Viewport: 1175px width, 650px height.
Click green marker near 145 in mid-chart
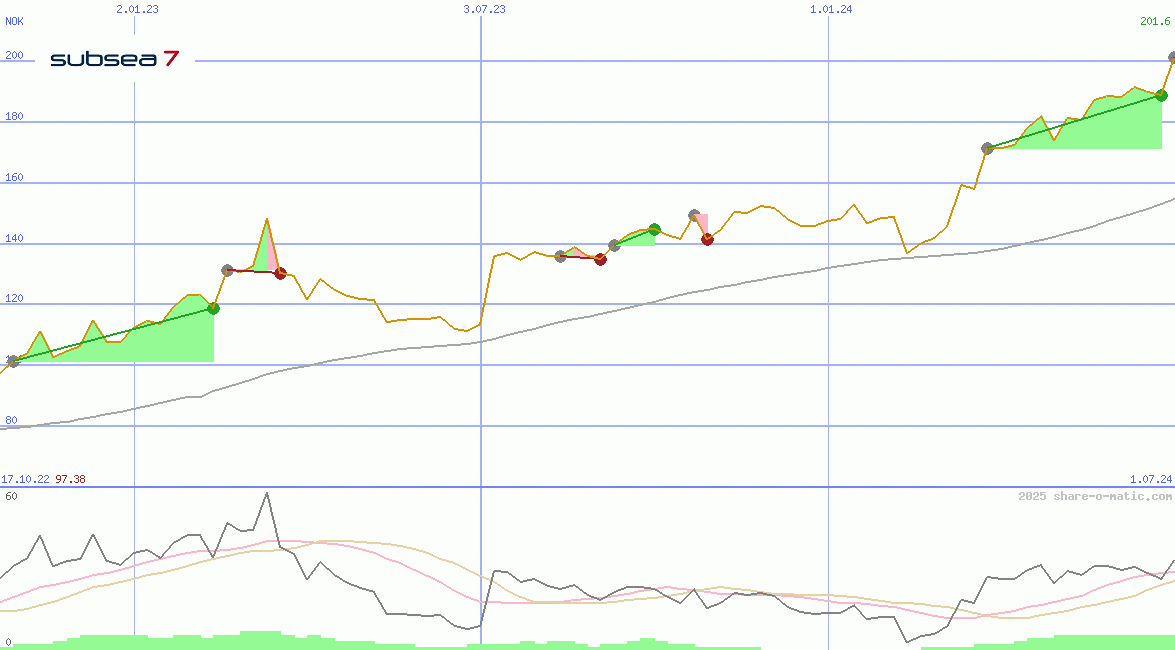(x=655, y=229)
